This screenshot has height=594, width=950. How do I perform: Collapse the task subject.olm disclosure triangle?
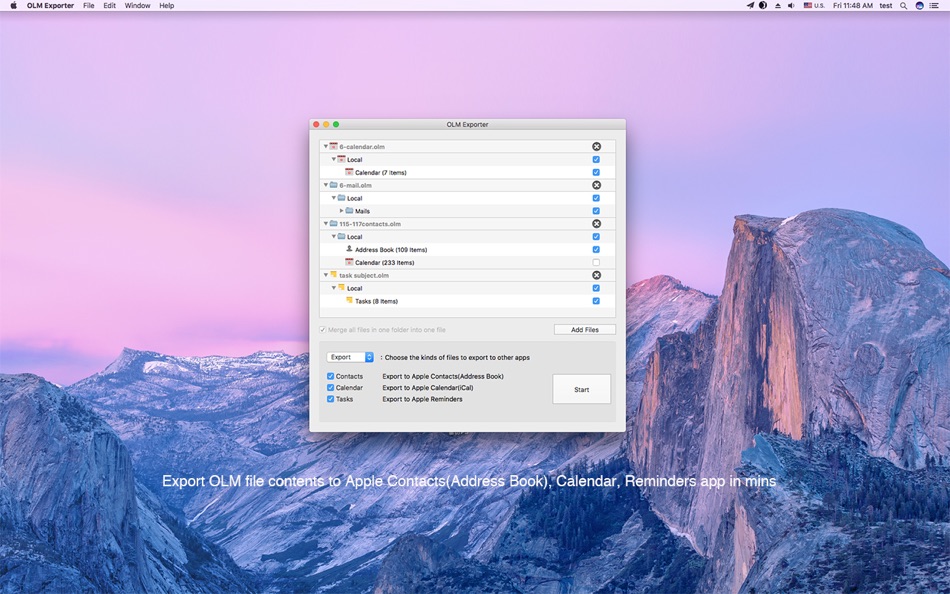[325, 275]
